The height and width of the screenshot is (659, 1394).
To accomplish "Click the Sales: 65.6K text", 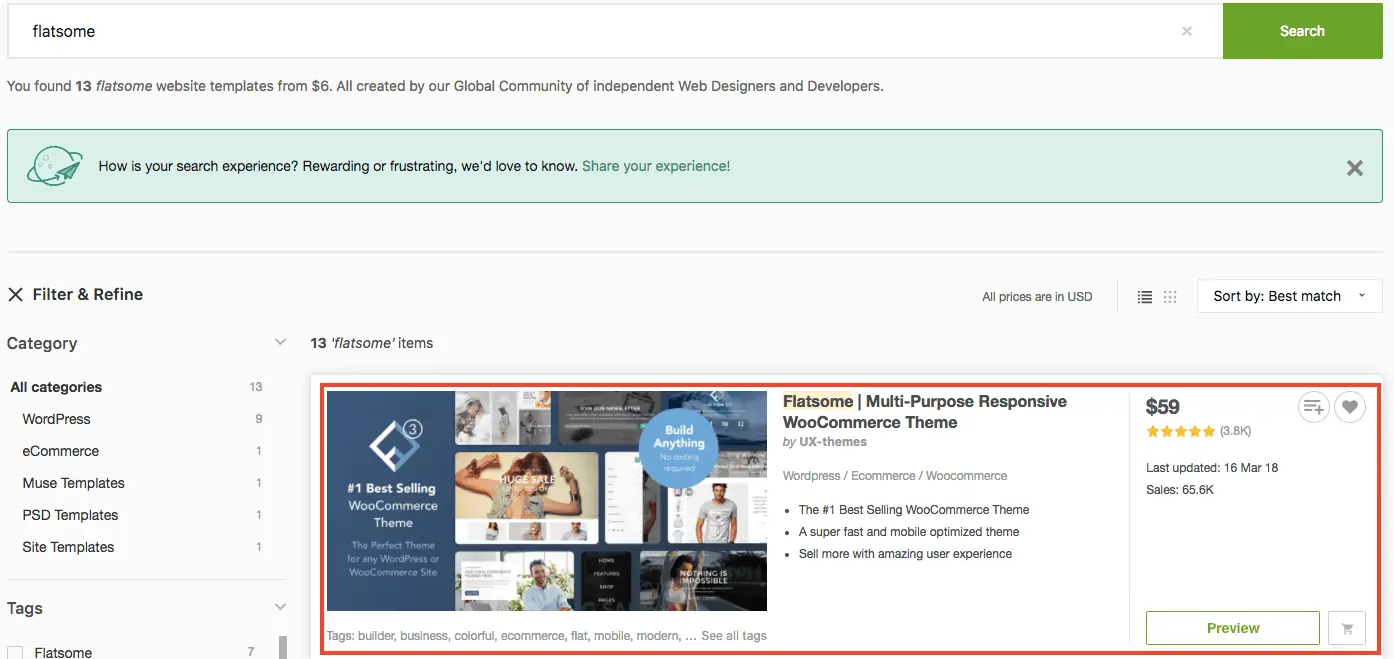I will (x=1180, y=490).
